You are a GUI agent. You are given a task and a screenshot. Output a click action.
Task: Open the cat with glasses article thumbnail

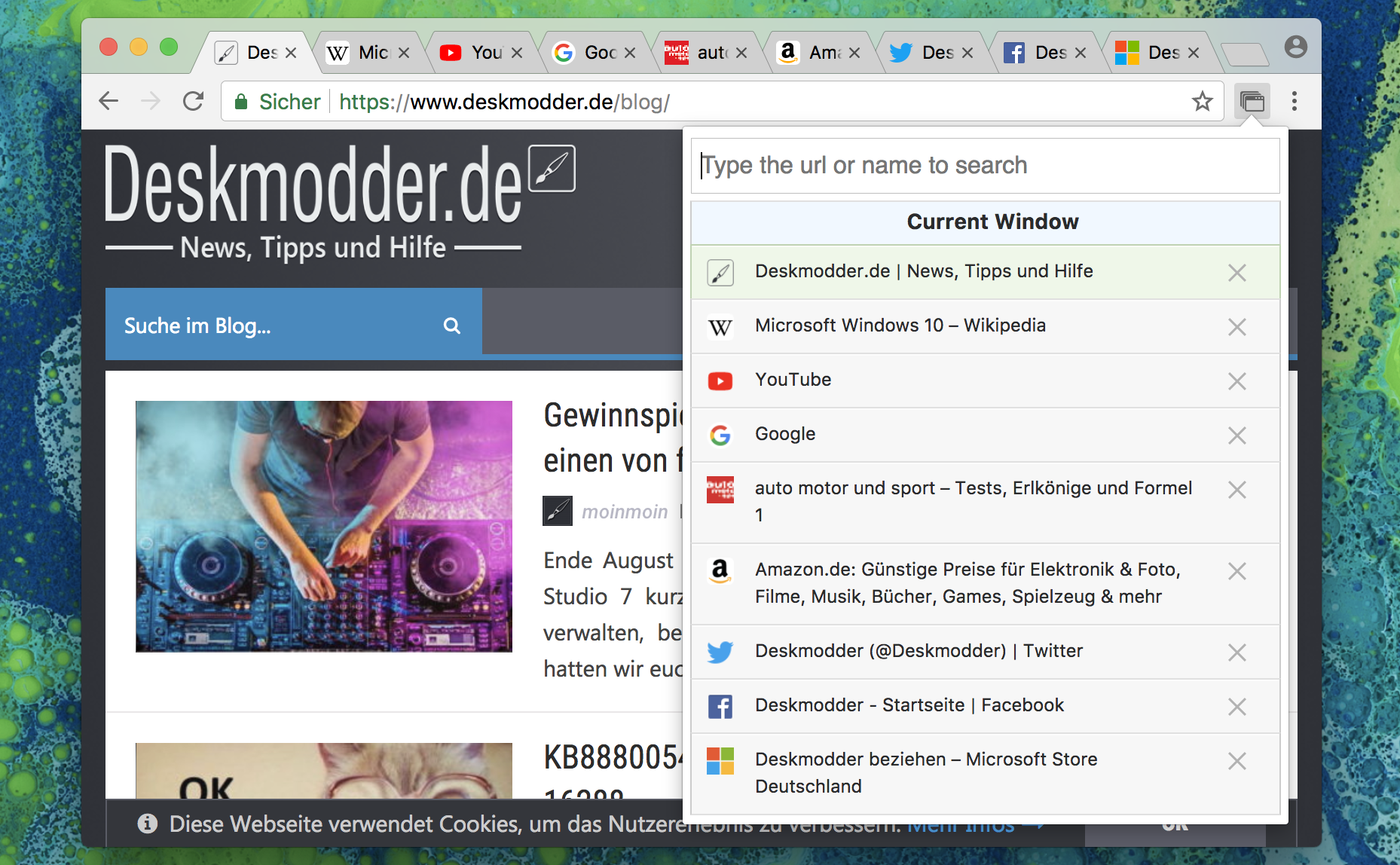[324, 770]
